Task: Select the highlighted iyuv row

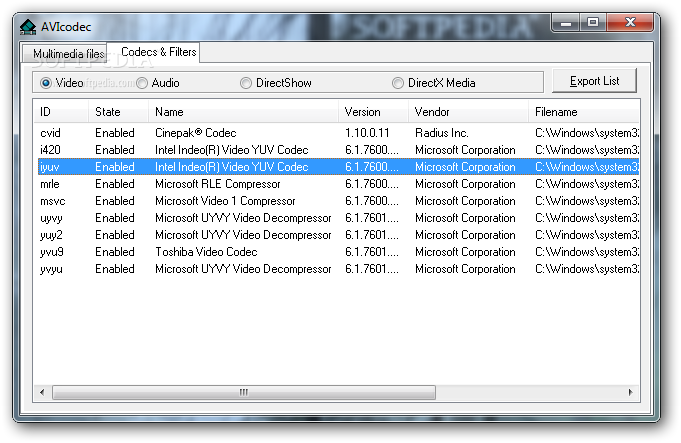Action: point(338,167)
